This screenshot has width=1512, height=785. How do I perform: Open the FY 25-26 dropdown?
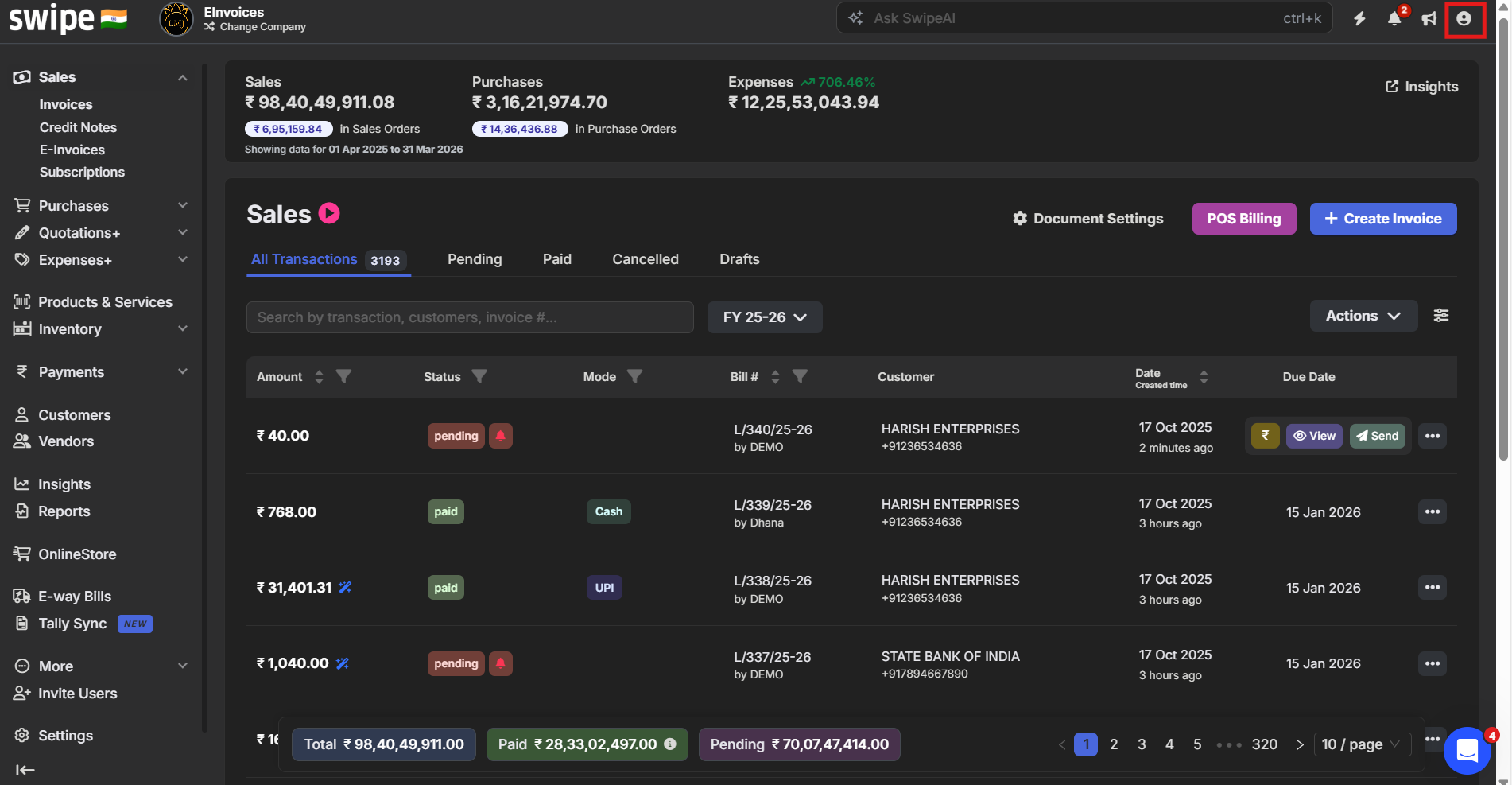click(x=764, y=317)
